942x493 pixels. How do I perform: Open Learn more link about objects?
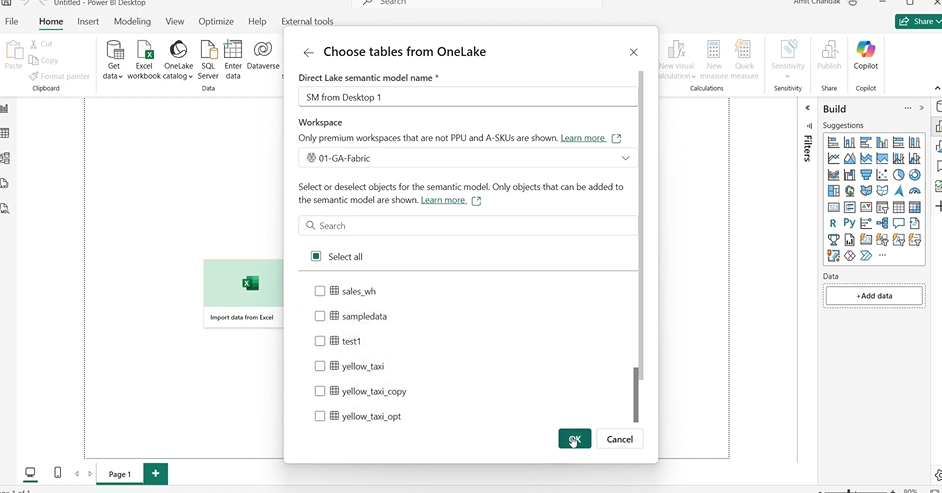(x=443, y=200)
